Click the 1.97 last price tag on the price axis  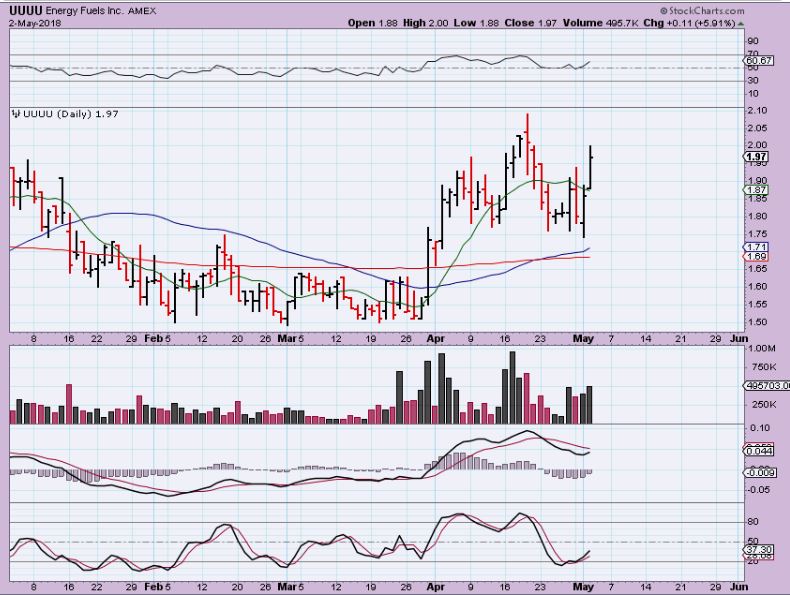(757, 157)
